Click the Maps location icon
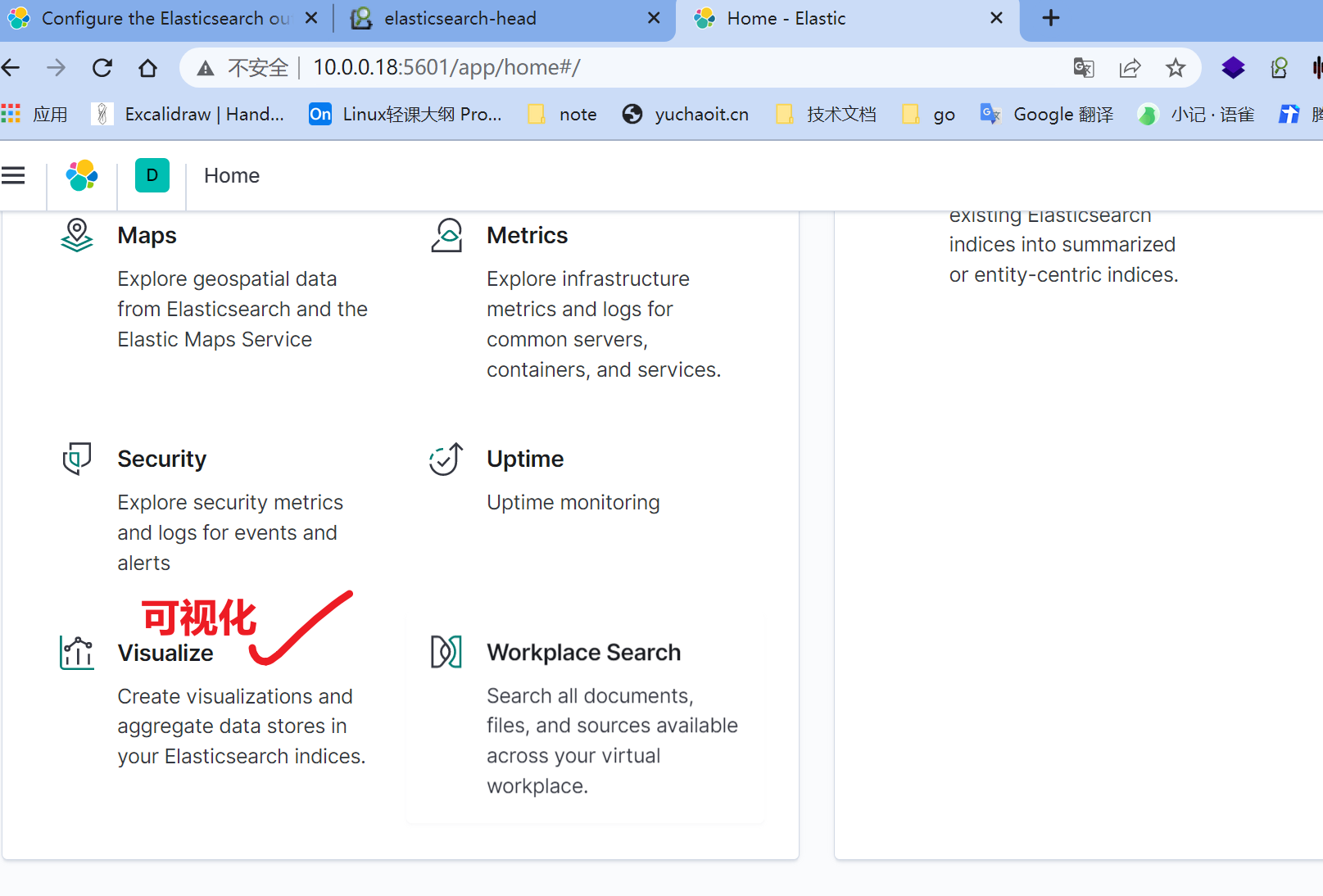The image size is (1323, 896). click(x=77, y=235)
